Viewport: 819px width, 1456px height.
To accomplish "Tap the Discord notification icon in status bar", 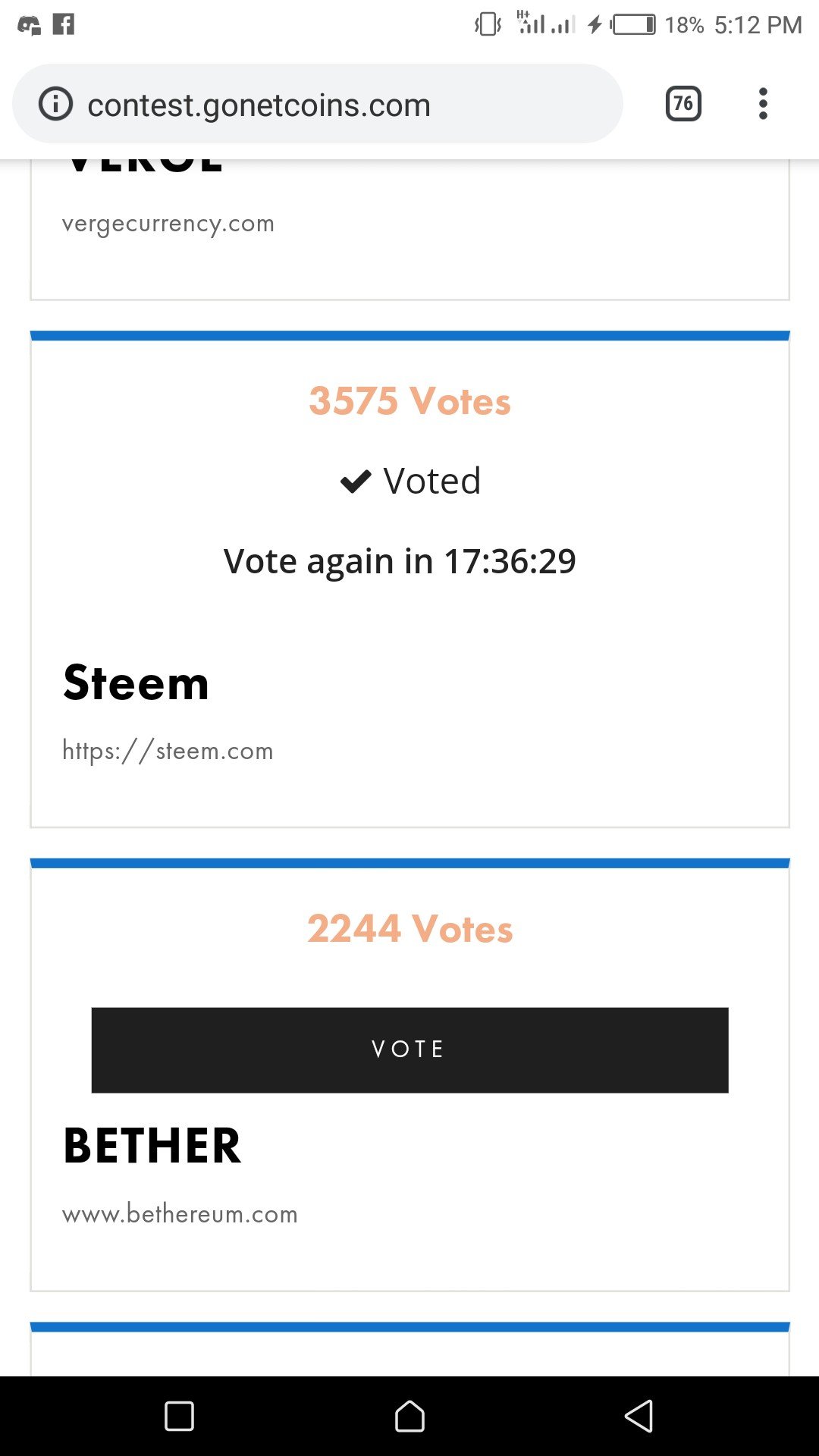I will pyautogui.click(x=29, y=25).
